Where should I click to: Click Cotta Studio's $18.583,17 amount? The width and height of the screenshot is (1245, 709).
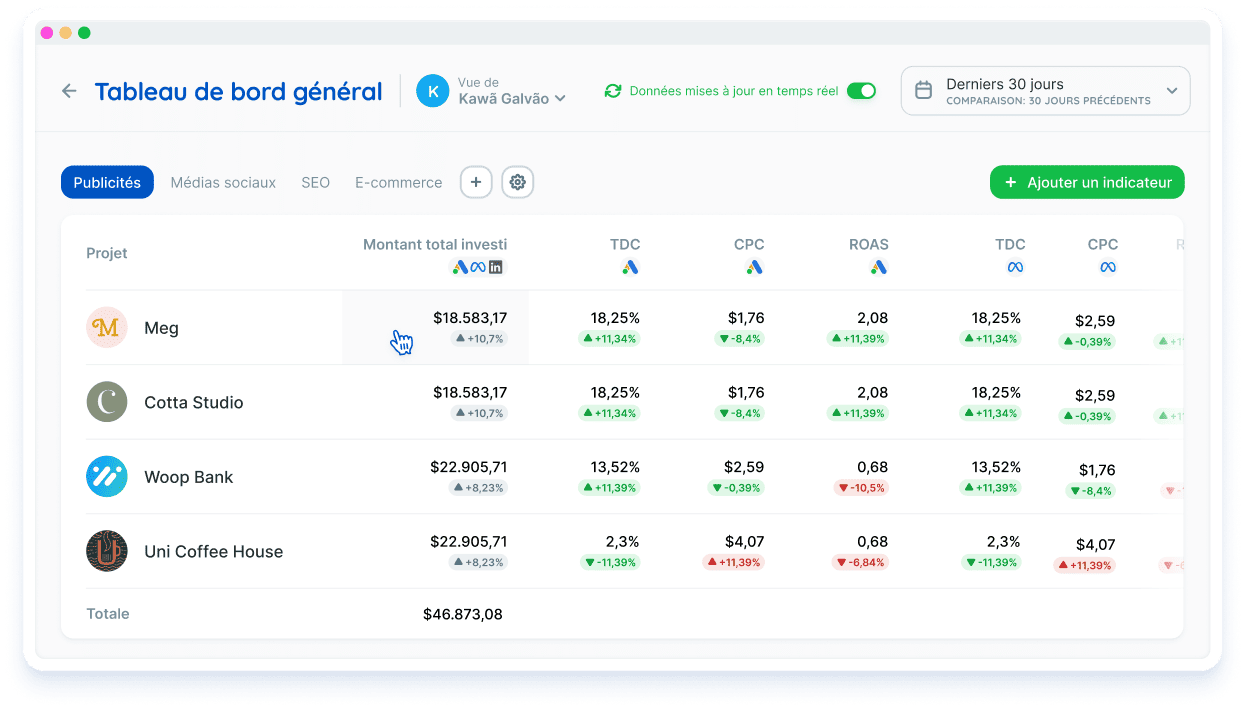470,392
